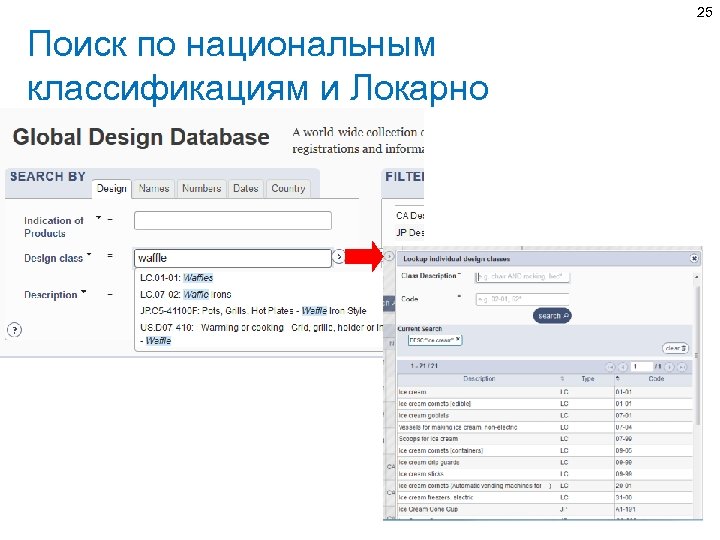This screenshot has width=720, height=540.
Task: Choose the JP.C5-41100F Waffle Iron Style suggestion
Action: [x=253, y=311]
